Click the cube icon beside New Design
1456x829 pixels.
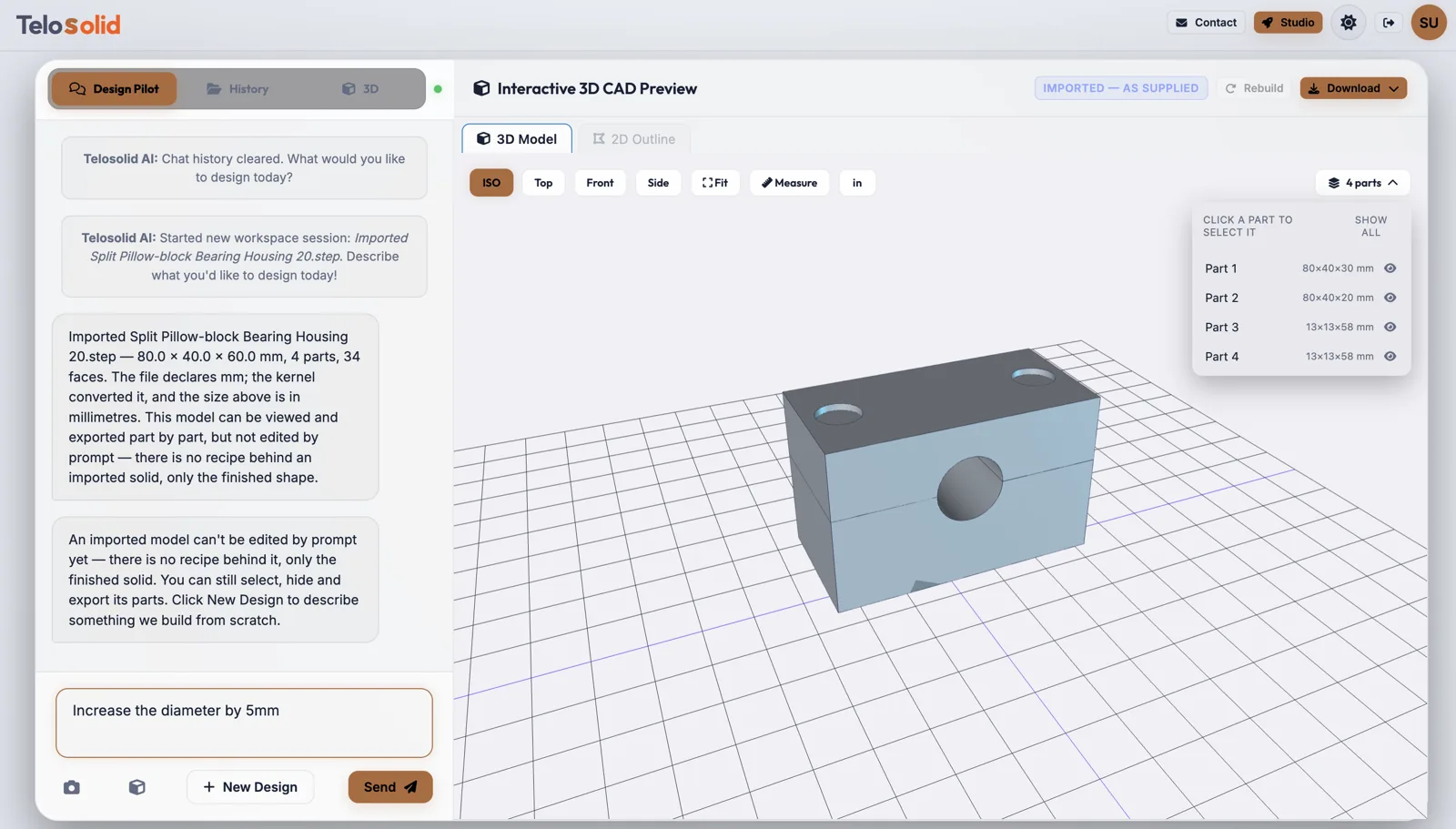pos(137,787)
